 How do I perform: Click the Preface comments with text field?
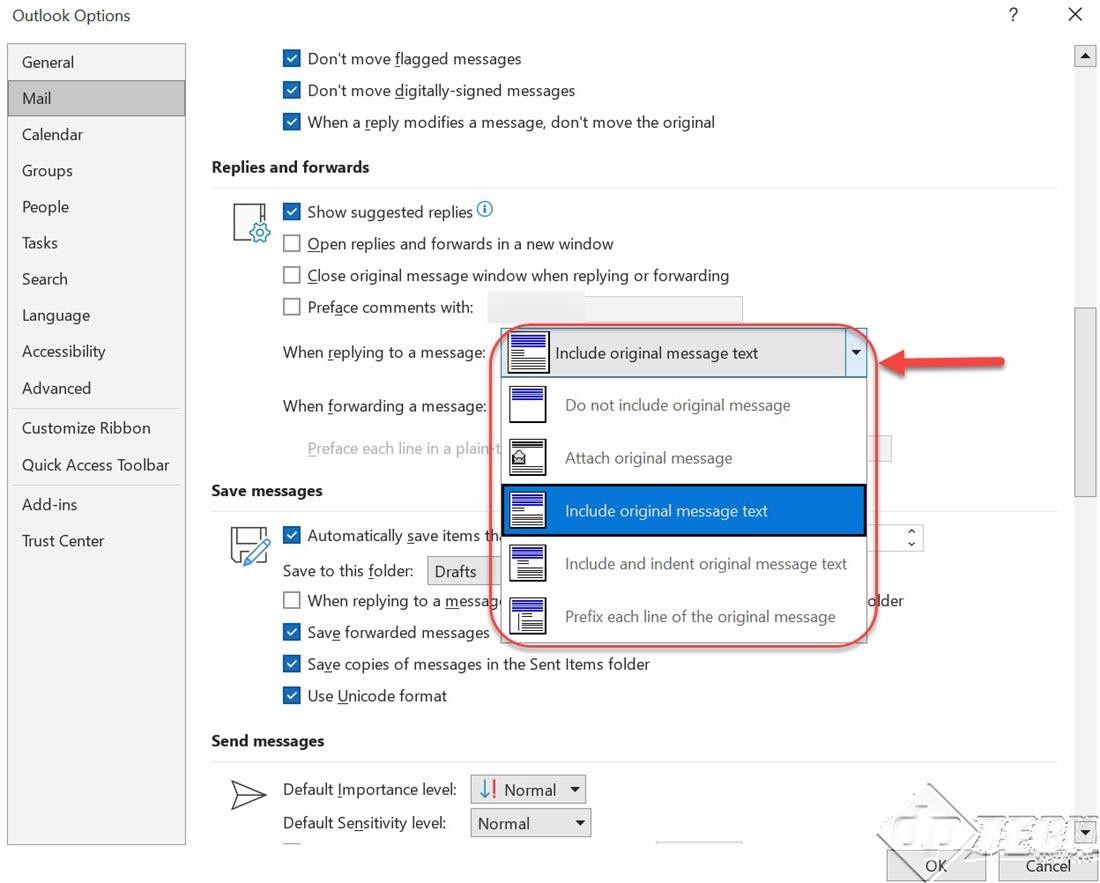(x=615, y=307)
